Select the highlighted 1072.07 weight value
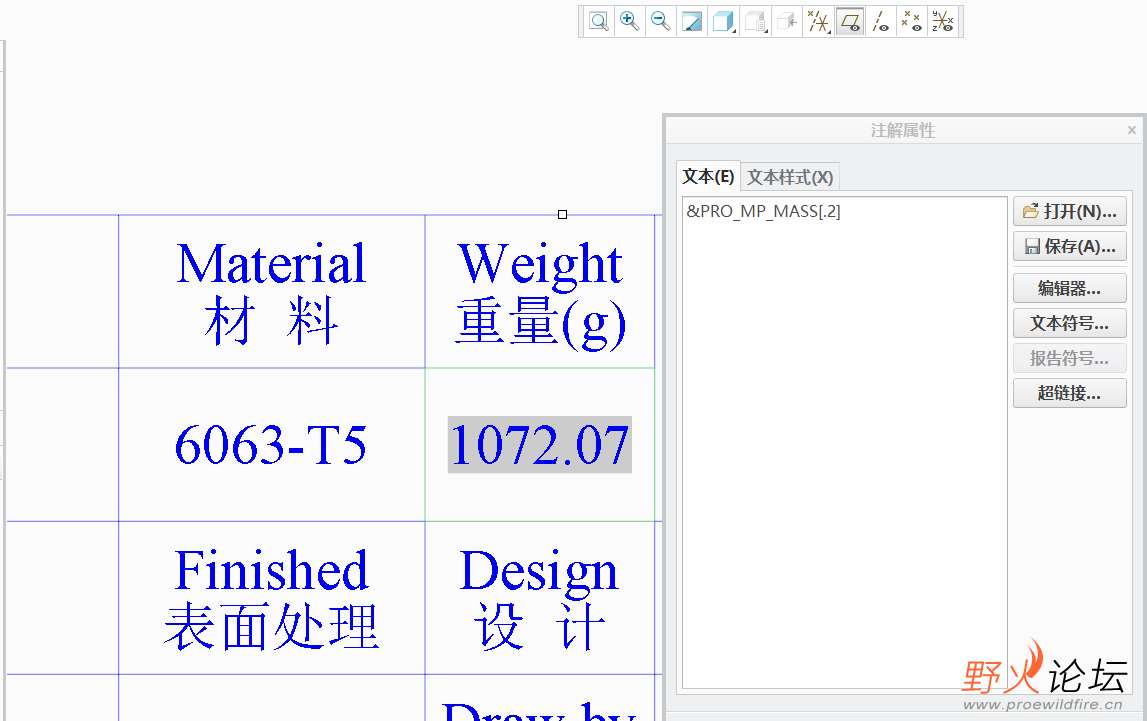Screen dimensions: 1147x721 coord(540,445)
